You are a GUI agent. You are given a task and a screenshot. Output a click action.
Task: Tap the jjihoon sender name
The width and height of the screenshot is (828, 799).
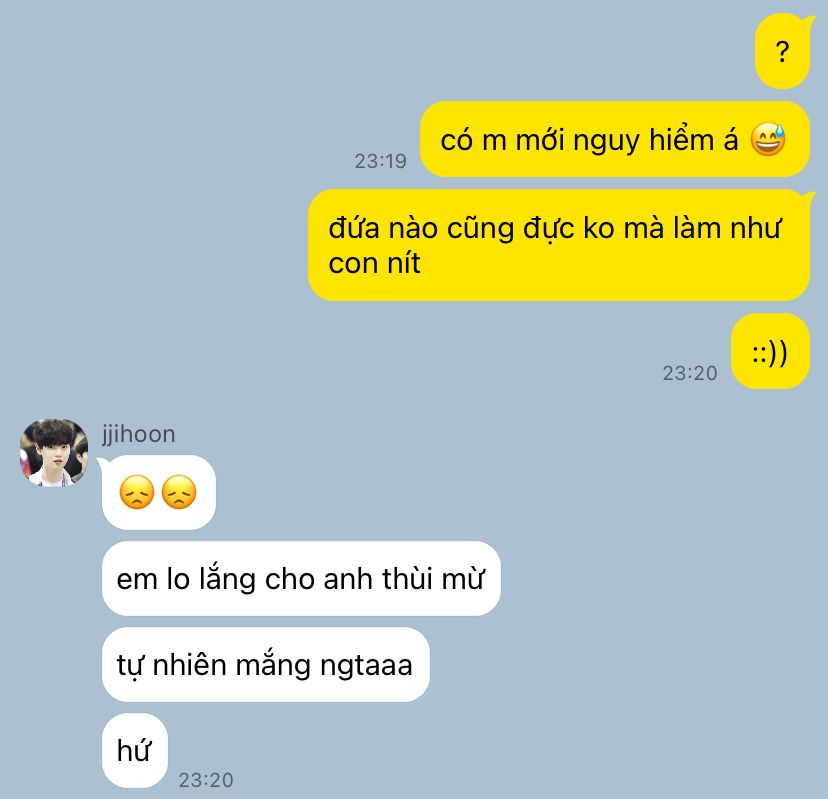pyautogui.click(x=138, y=435)
